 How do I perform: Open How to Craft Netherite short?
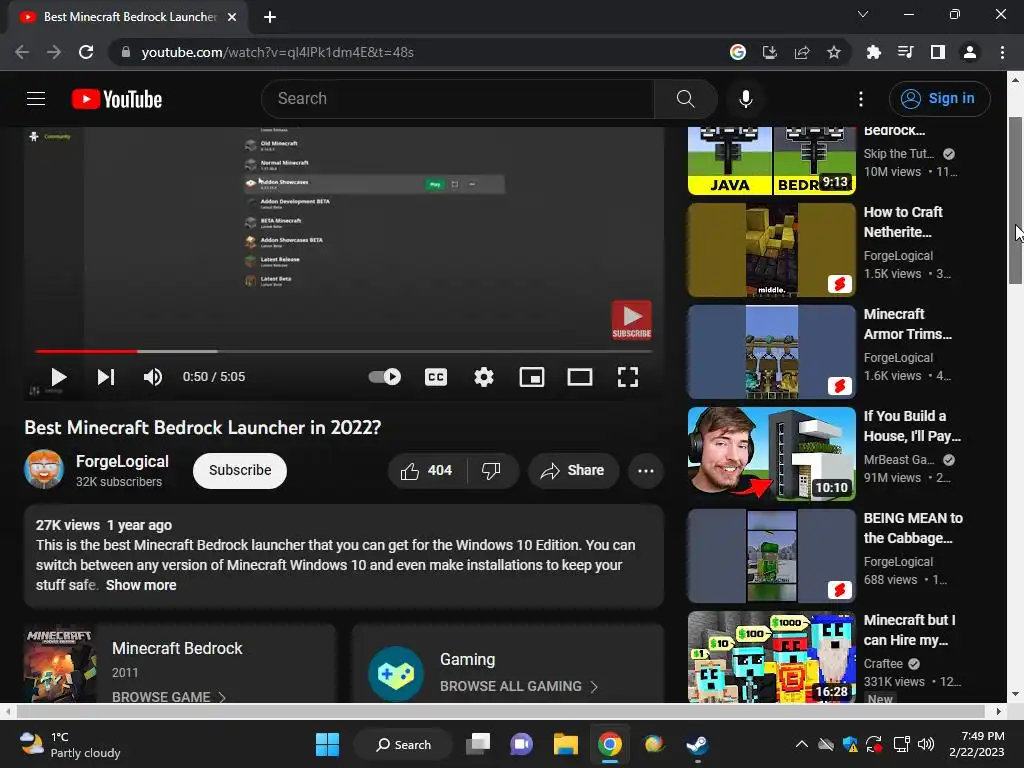pos(771,250)
